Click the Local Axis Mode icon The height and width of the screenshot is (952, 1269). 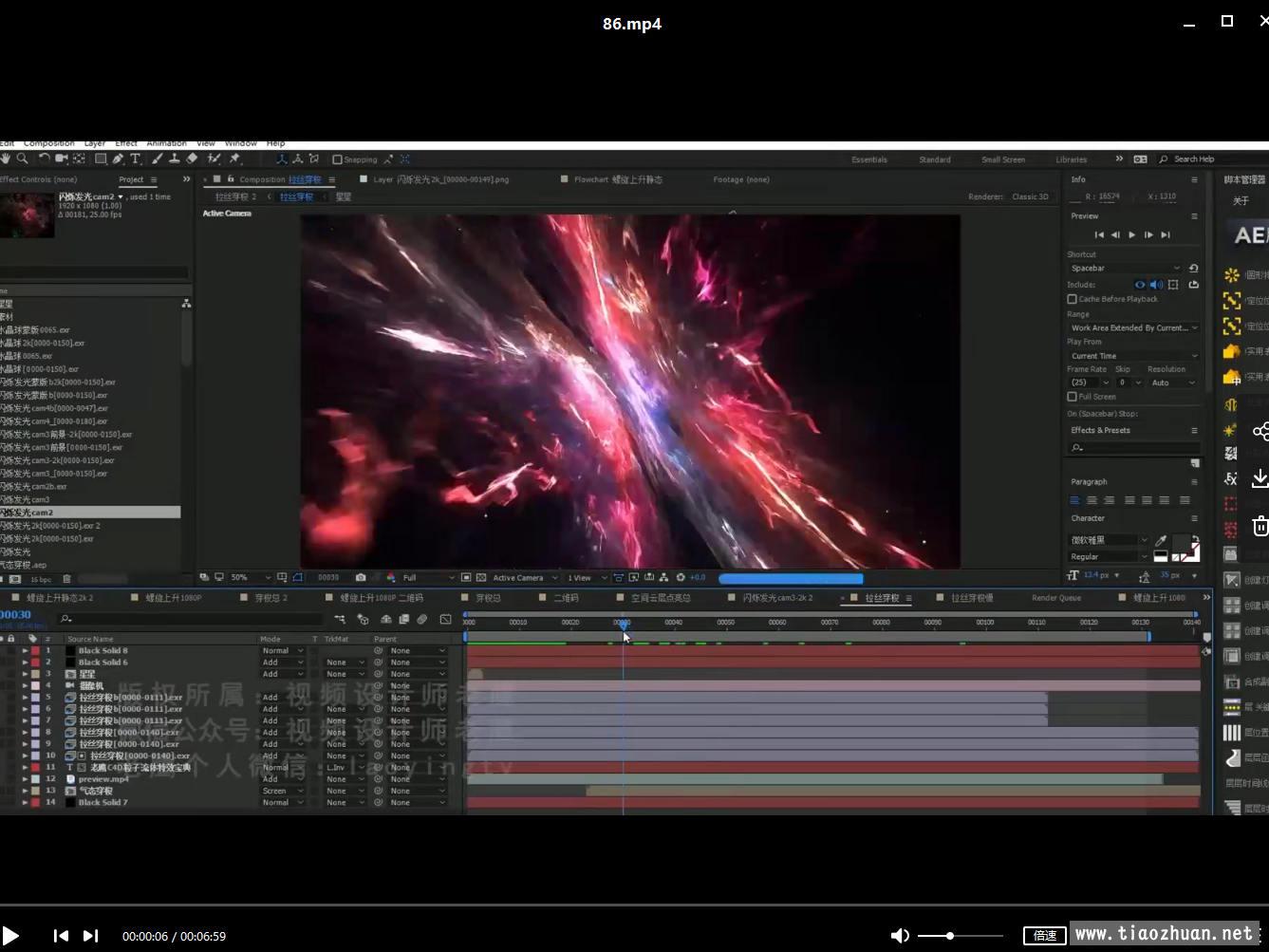[x=282, y=159]
